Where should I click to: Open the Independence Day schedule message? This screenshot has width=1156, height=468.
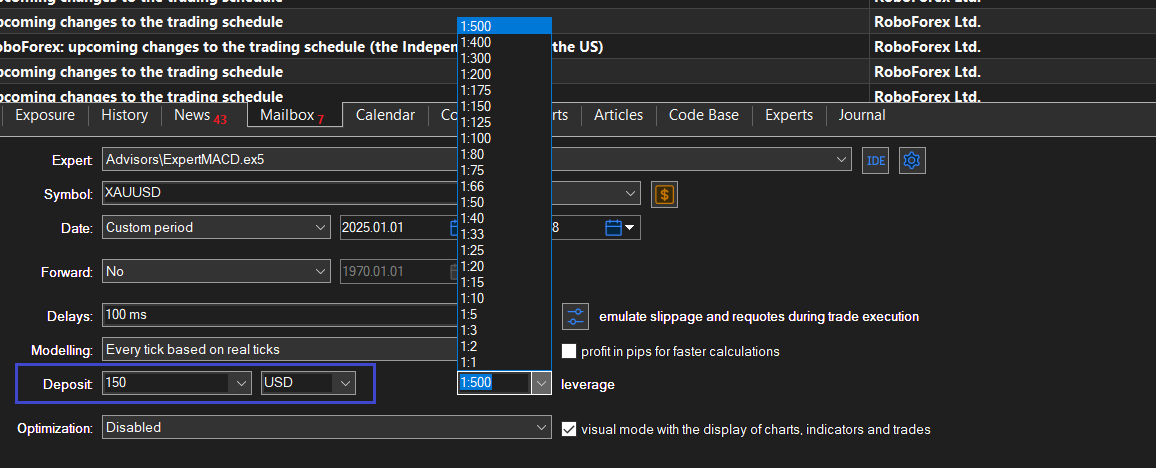(300, 47)
